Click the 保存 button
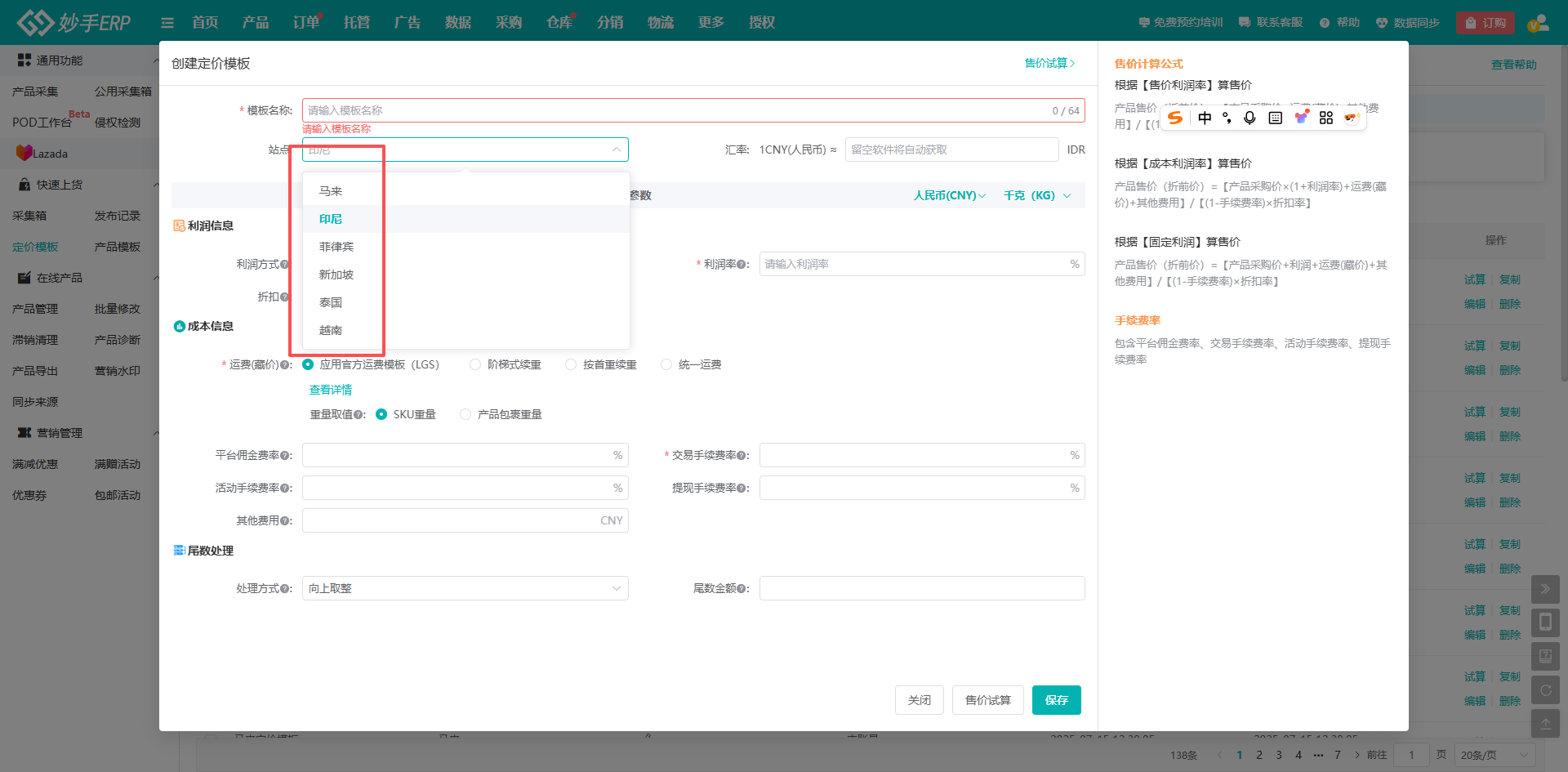 click(x=1056, y=700)
